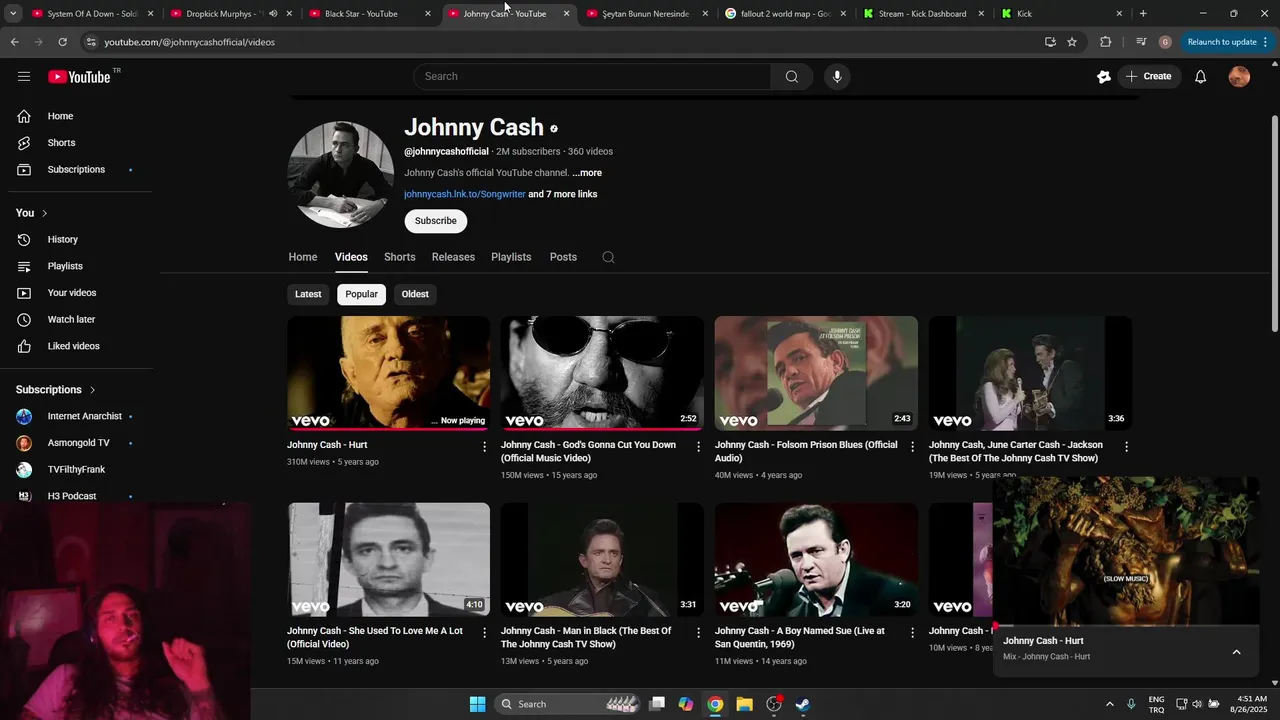Switch to Black Star - YouTube browser tab

pos(370,14)
